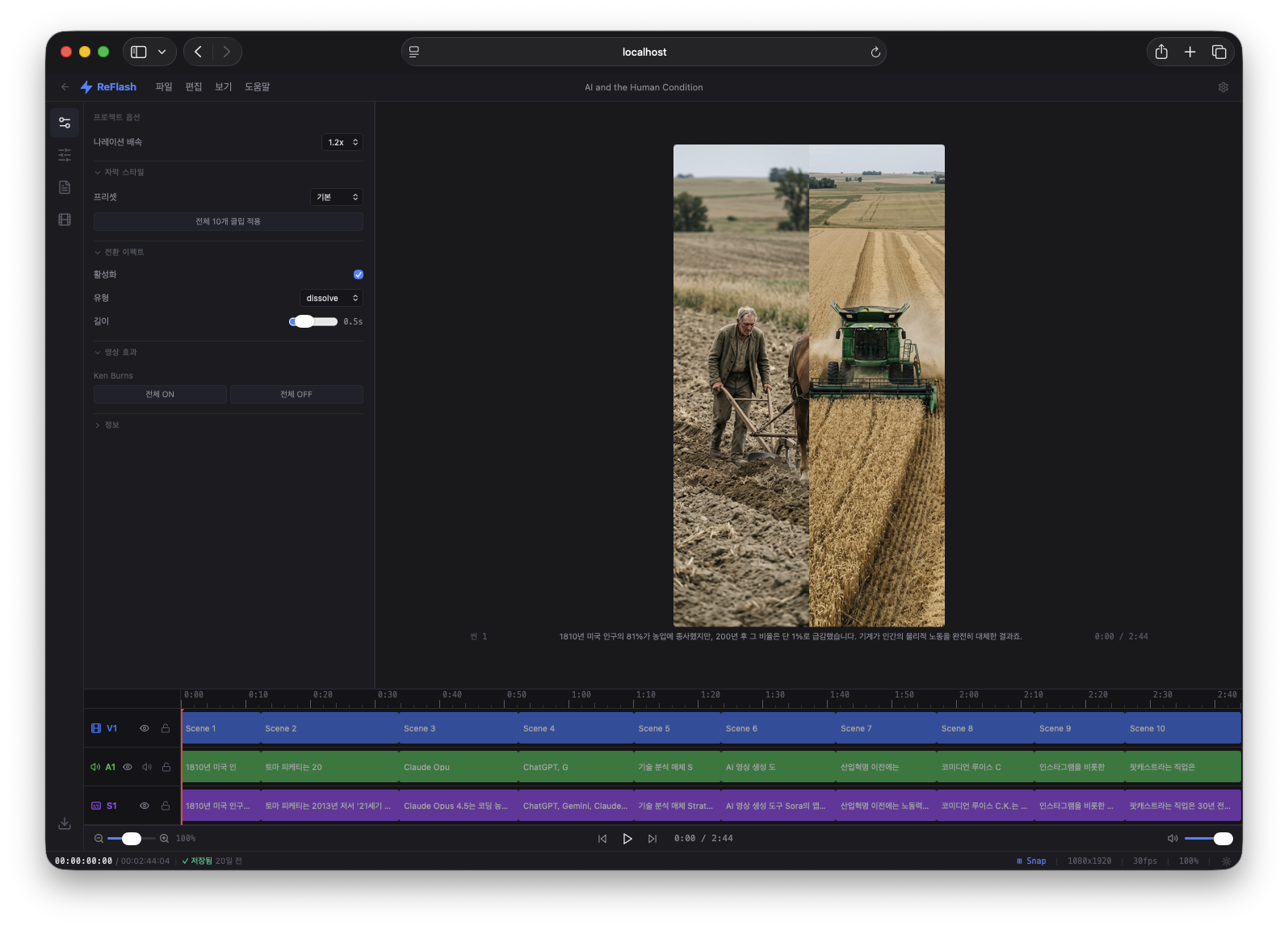Lock the V1 video track
Screen dimensions: 1288x930
(166, 728)
